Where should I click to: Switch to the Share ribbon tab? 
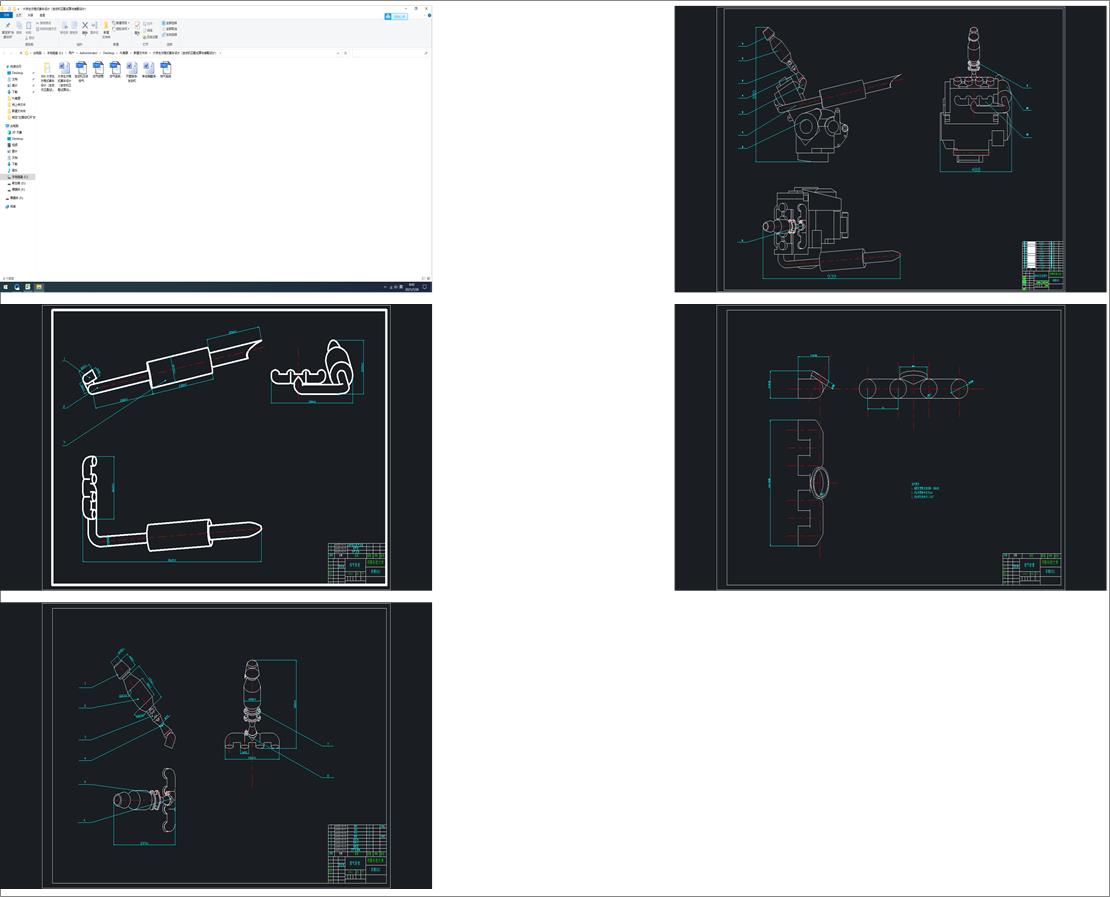30,15
